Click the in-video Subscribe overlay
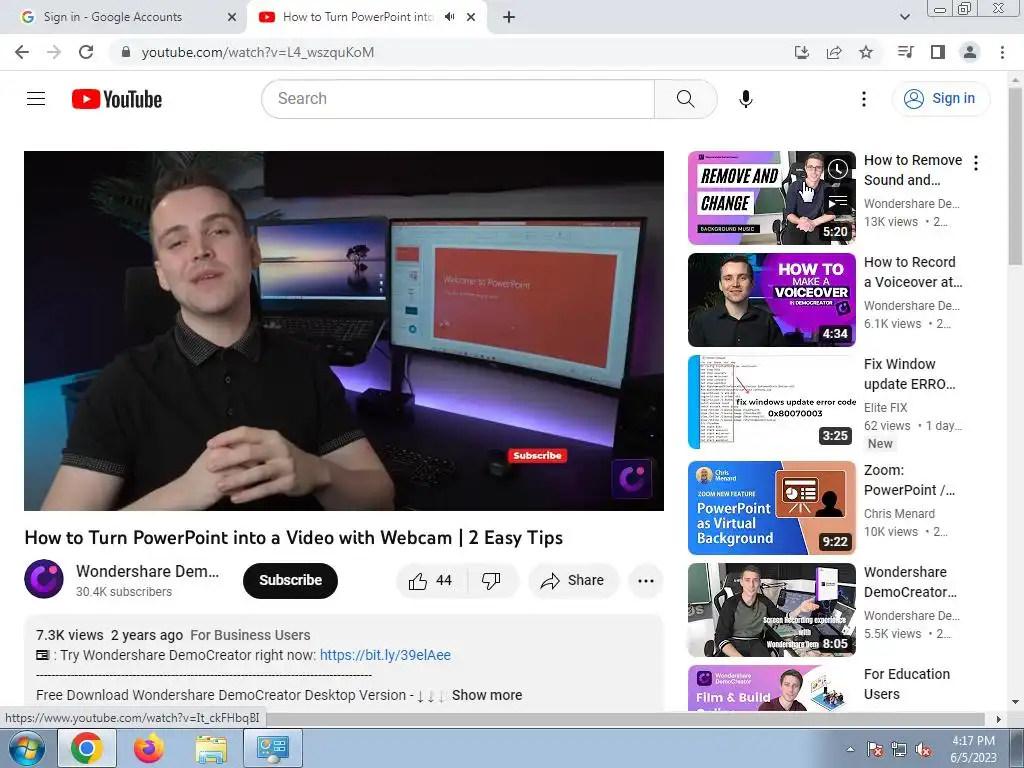 537,455
